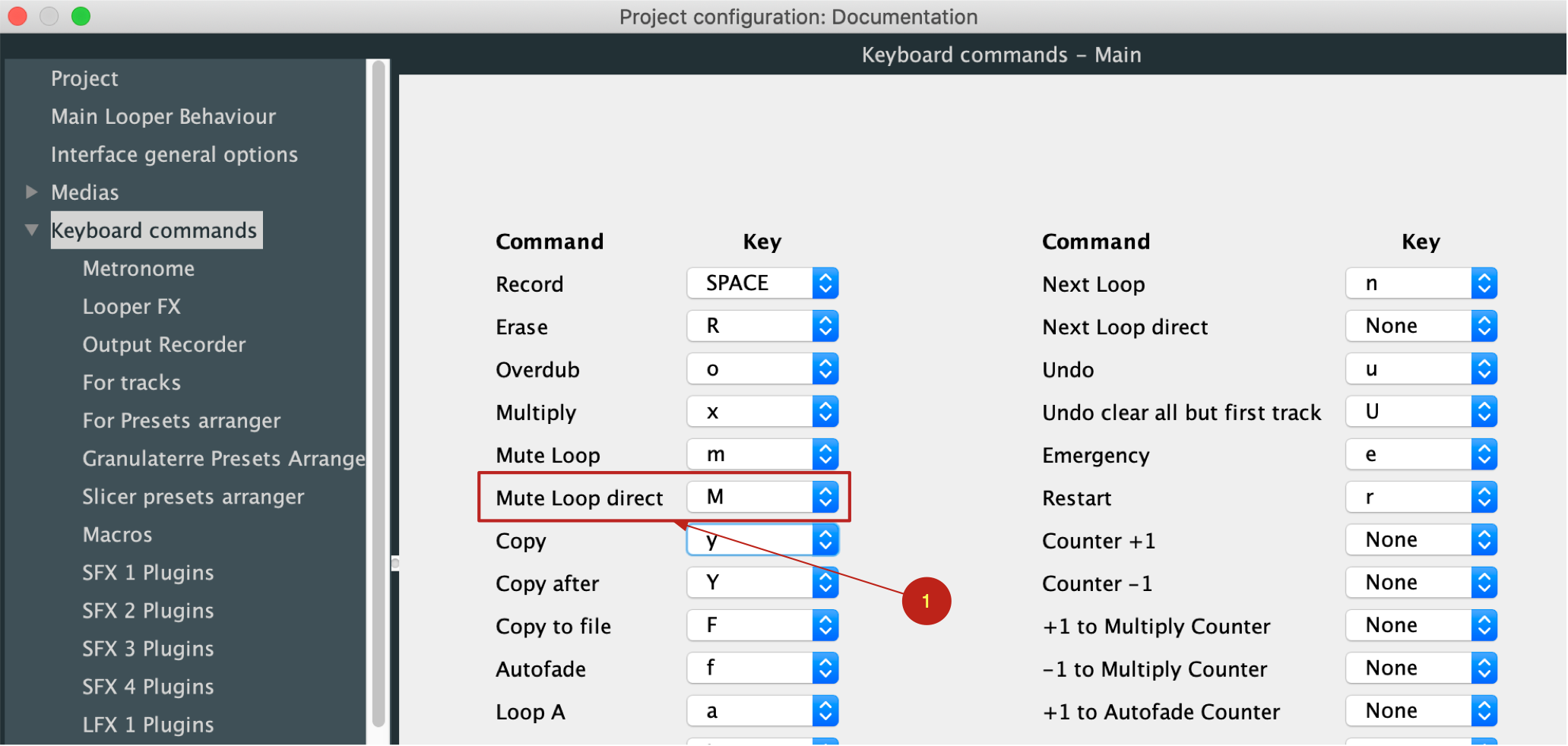Select Keyboard commands in the sidebar

(x=156, y=230)
